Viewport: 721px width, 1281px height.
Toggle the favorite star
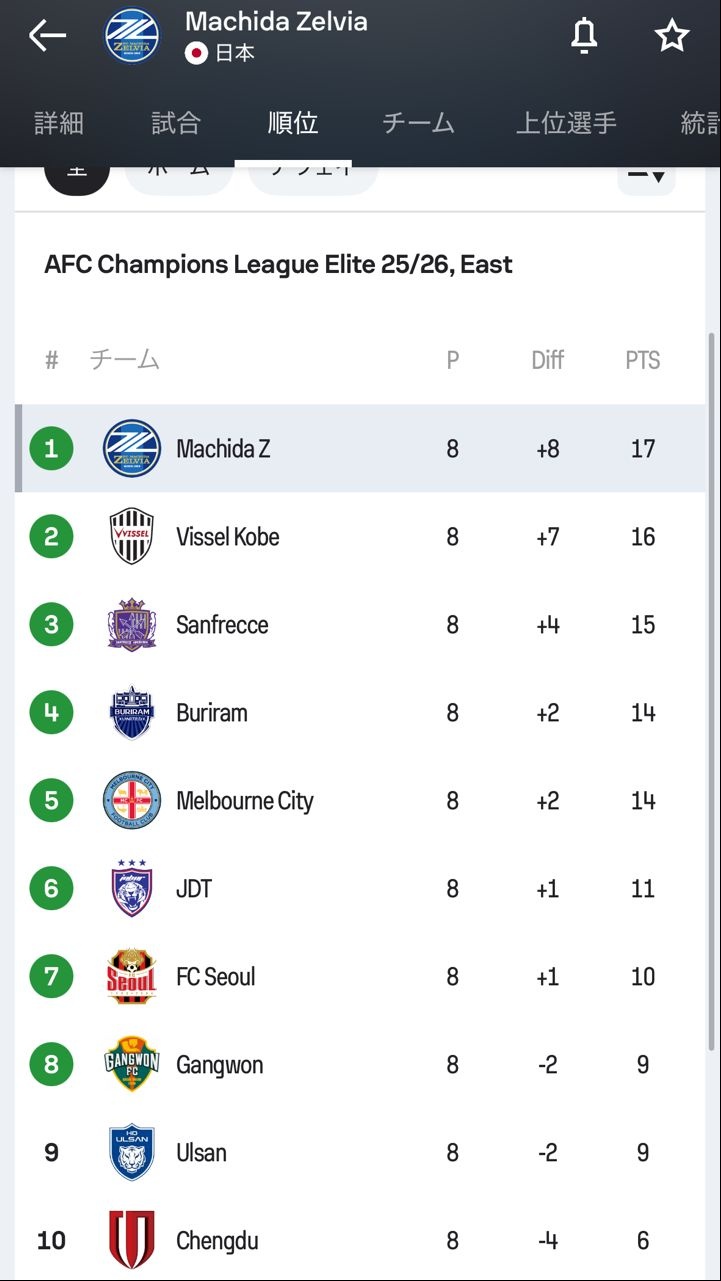tap(672, 36)
